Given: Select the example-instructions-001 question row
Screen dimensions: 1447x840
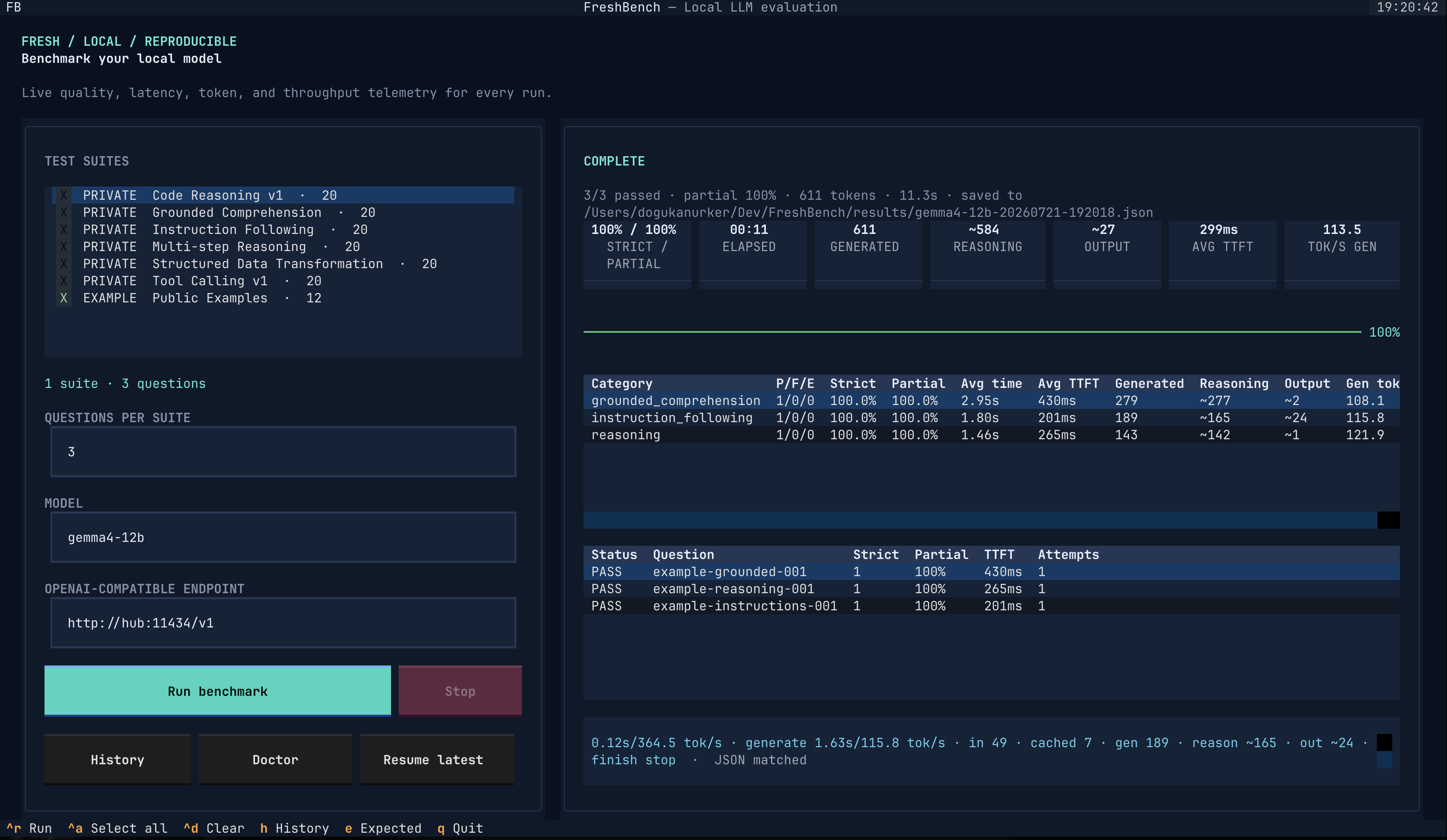Looking at the screenshot, I should pyautogui.click(x=992, y=606).
